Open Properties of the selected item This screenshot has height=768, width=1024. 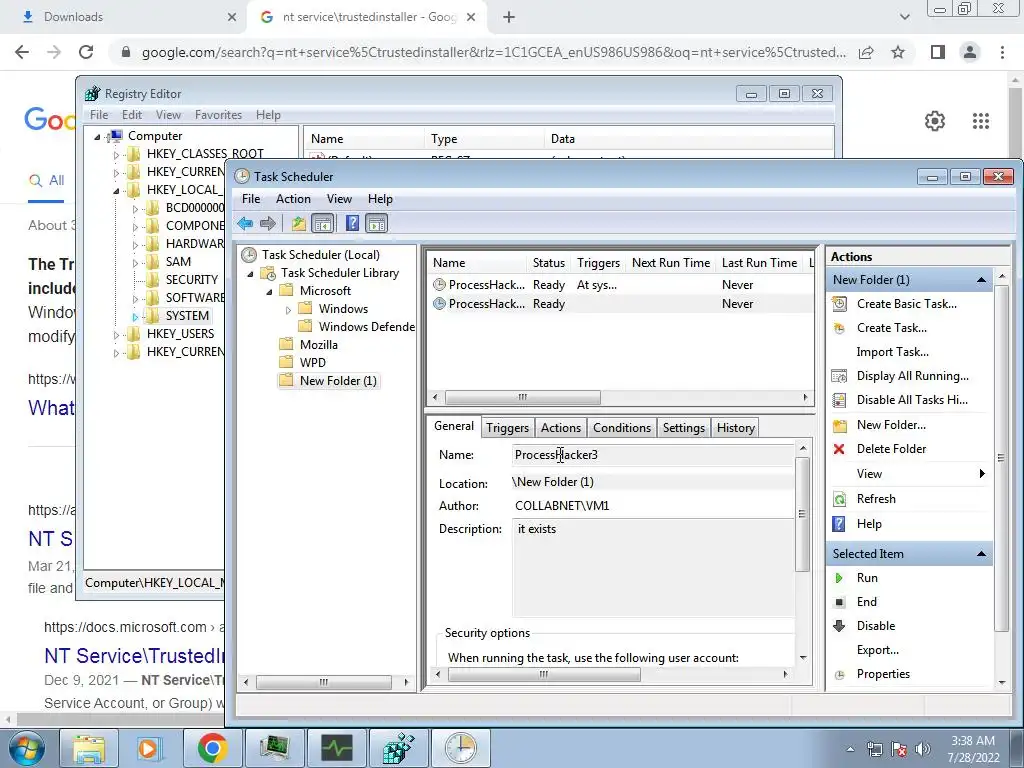tap(883, 674)
